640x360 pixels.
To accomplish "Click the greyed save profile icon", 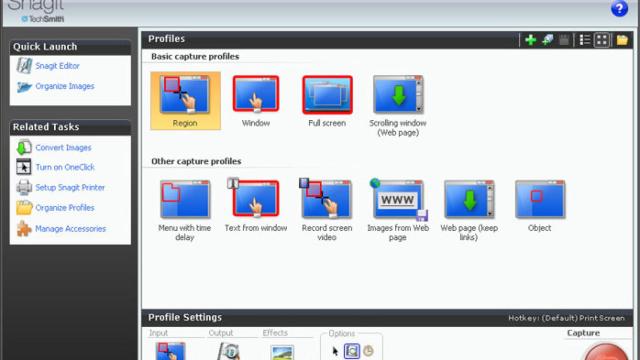I will tap(564, 40).
